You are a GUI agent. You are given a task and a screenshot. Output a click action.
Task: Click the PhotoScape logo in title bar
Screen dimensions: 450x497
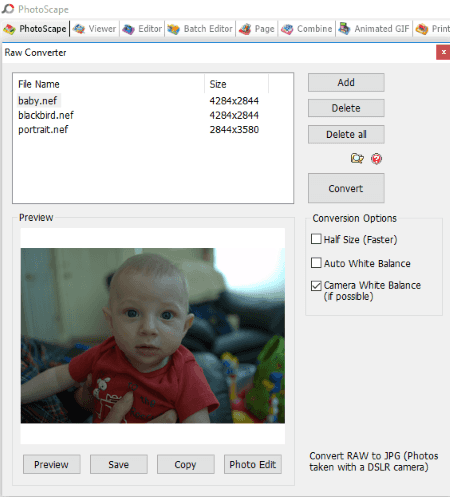[8, 9]
